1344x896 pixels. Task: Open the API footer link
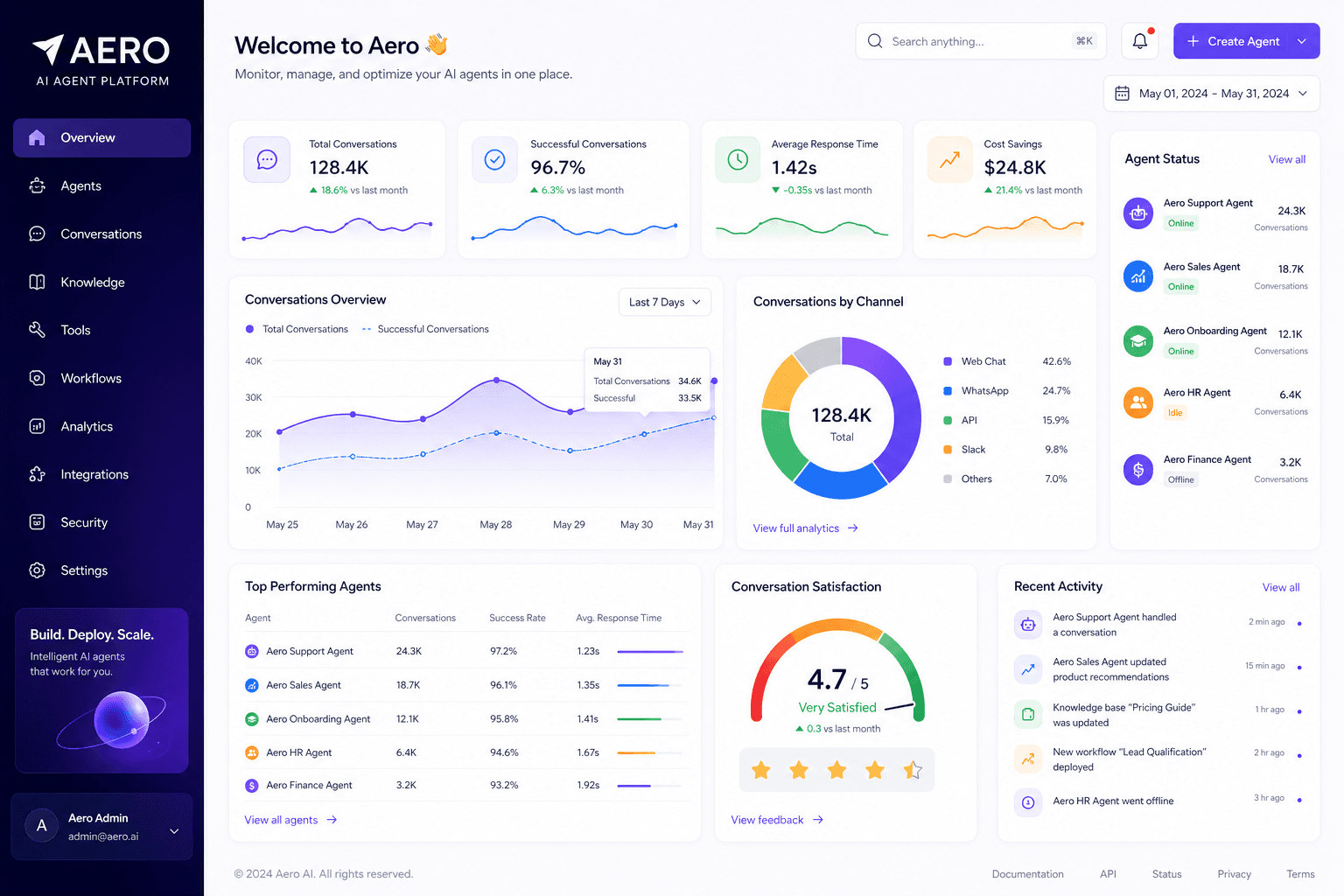point(1108,874)
